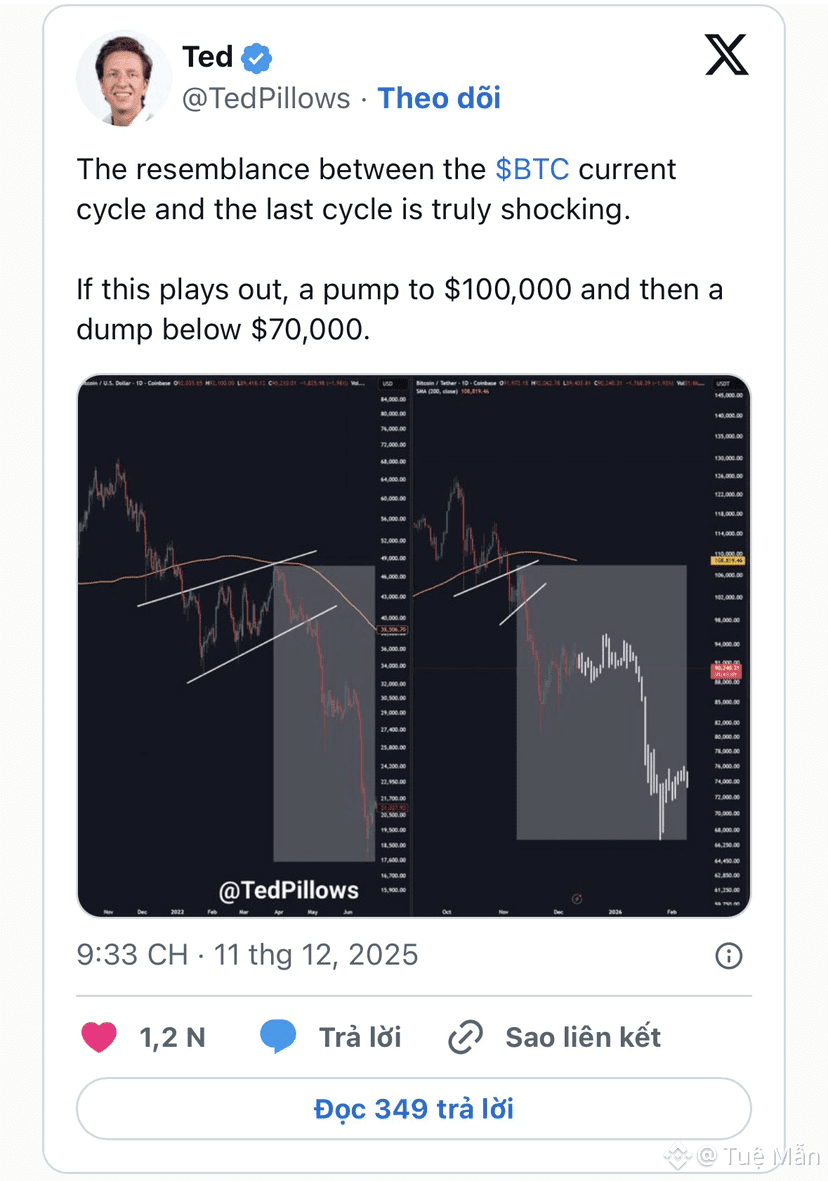Follow the account via Theo dõi link
The image size is (828, 1181).
[439, 98]
